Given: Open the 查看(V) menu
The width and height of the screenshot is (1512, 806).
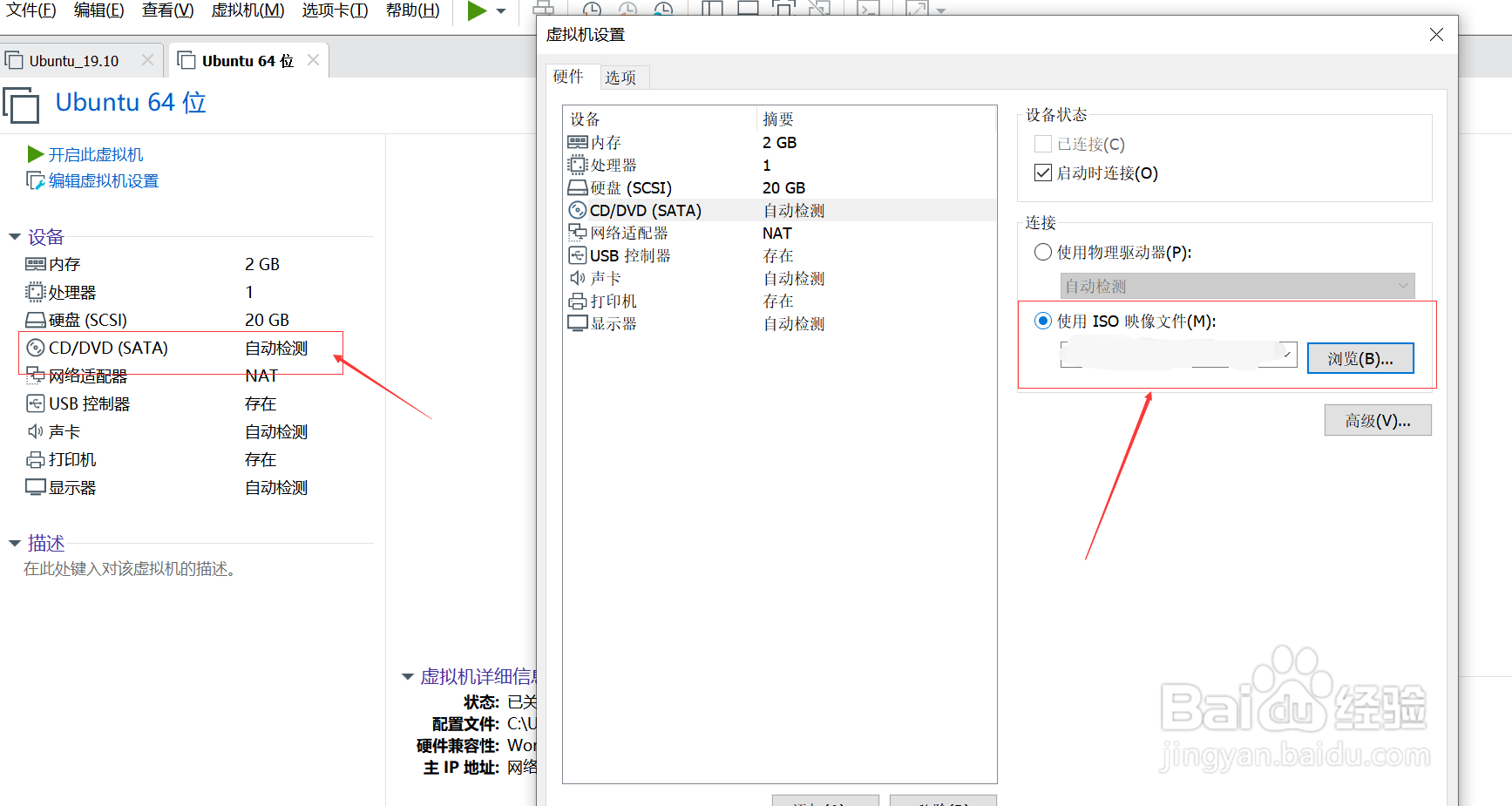Looking at the screenshot, I should (x=167, y=10).
